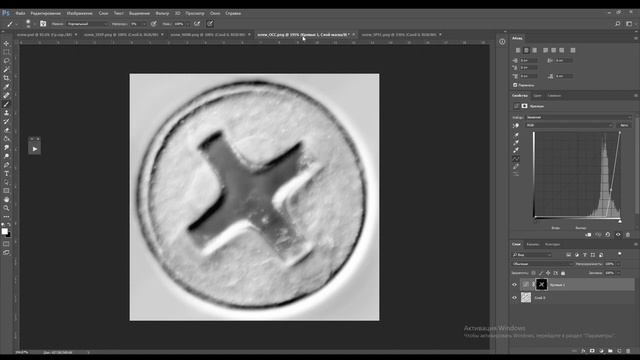Click the Play actions button near canvas
Image resolution: width=640 pixels, height=360 pixels.
(x=35, y=149)
